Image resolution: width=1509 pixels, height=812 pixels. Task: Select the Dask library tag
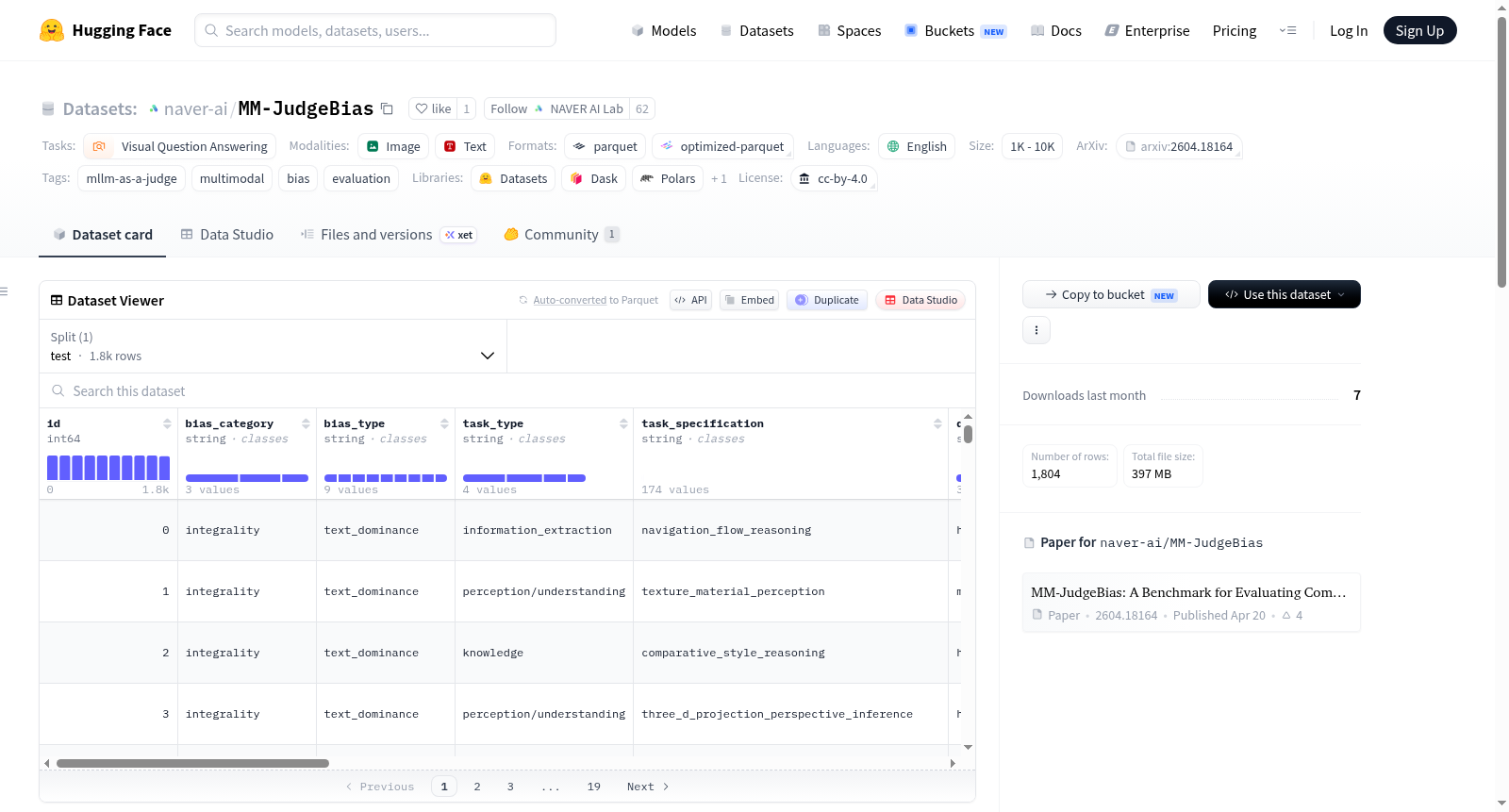(594, 178)
